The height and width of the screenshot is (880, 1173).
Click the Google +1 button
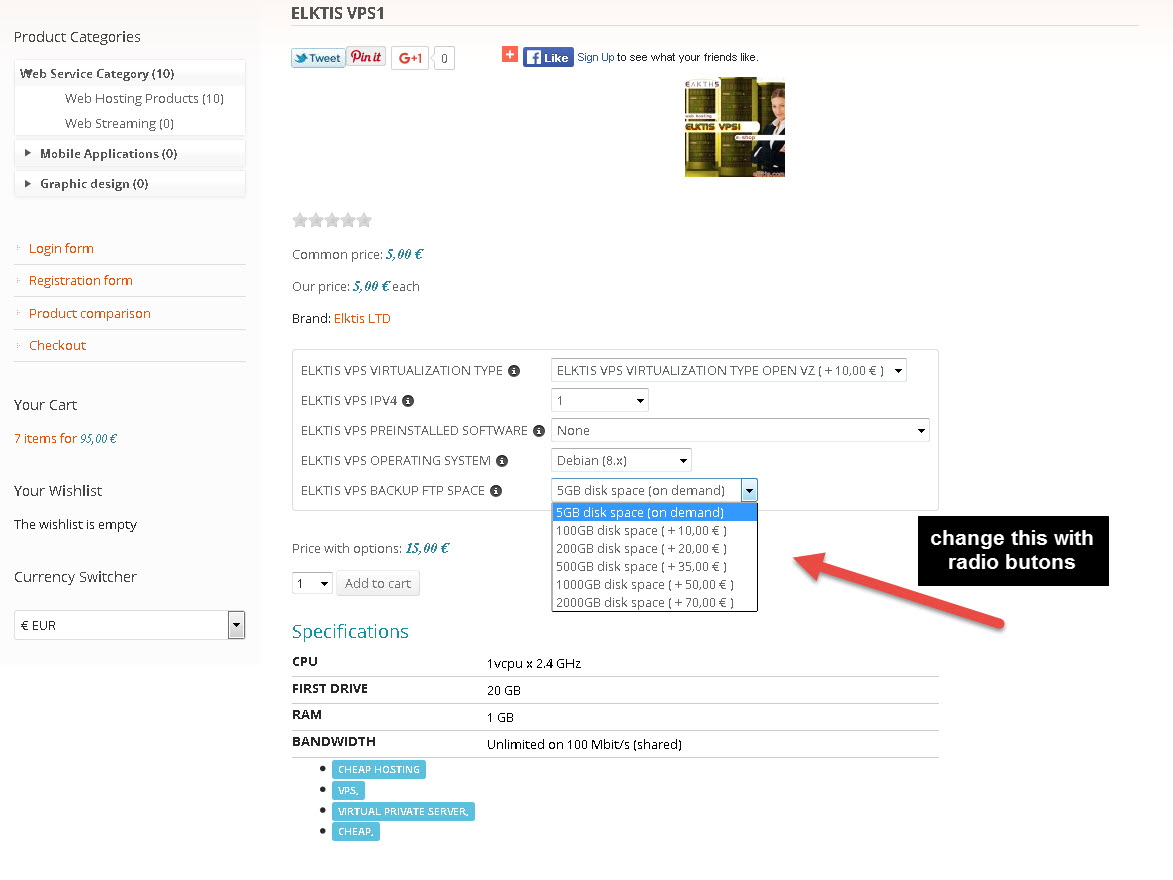coord(410,58)
